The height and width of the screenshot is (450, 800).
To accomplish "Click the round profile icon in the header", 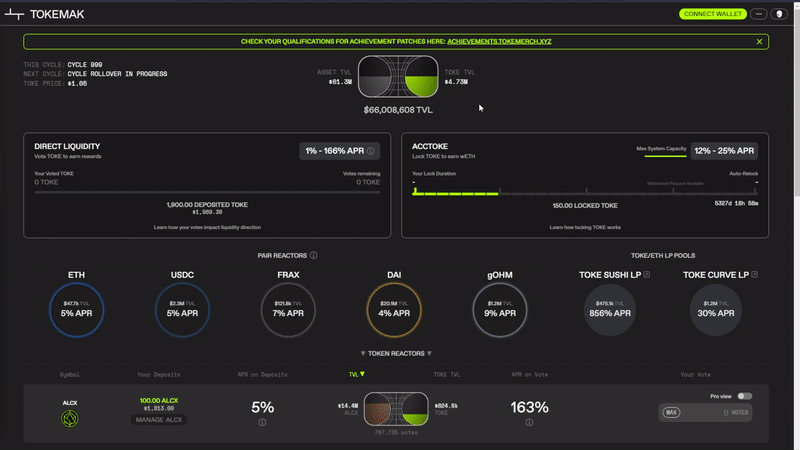I will click(x=779, y=14).
